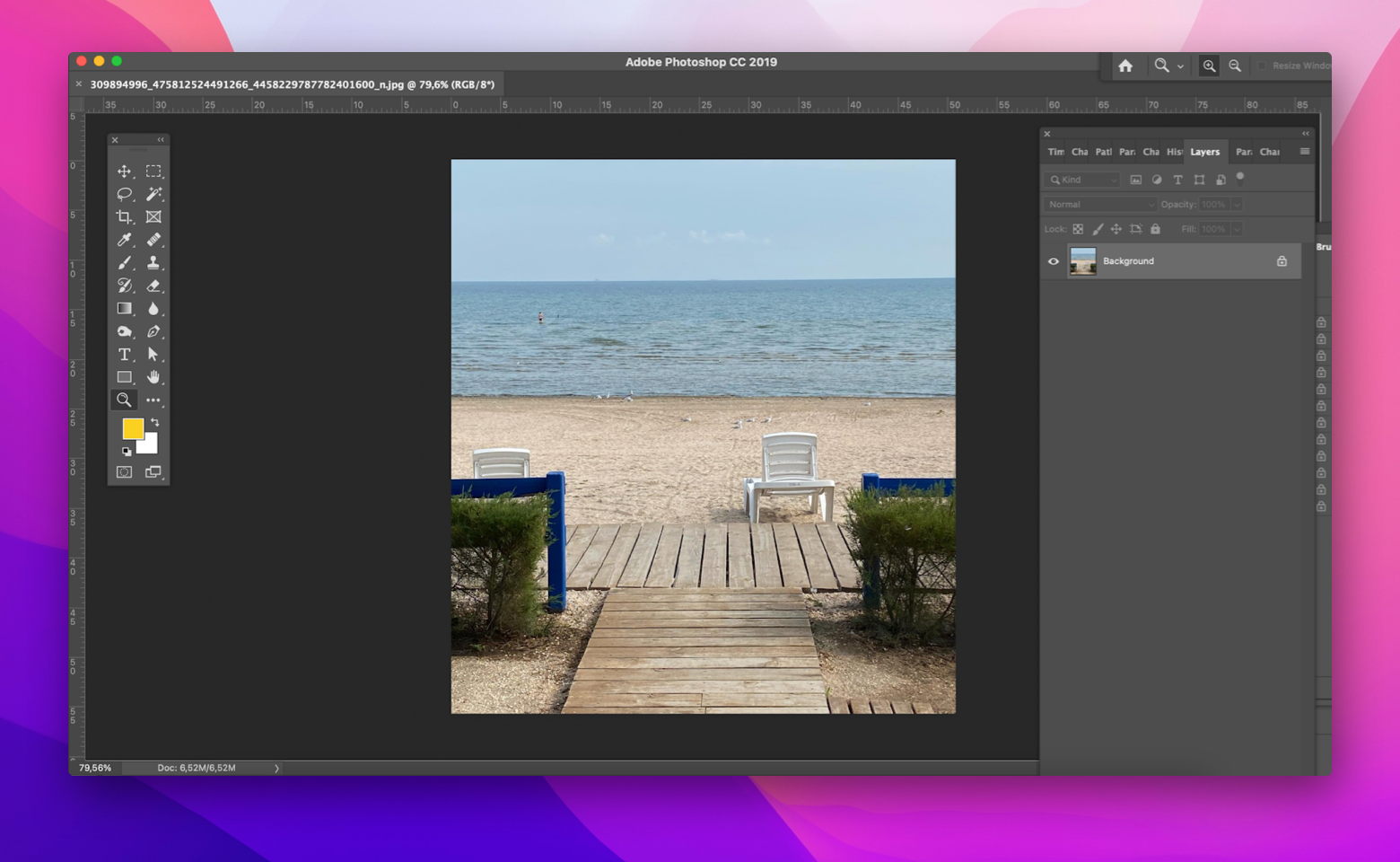Open the Kind filter dropdown
The height and width of the screenshot is (862, 1400).
pyautogui.click(x=1081, y=180)
